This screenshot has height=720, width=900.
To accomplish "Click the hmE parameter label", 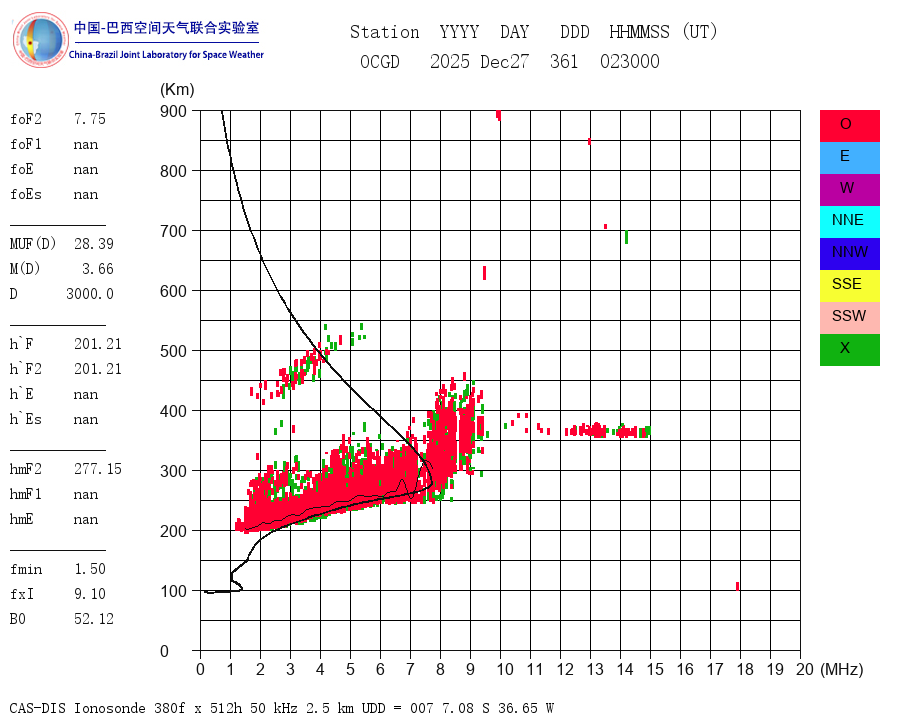I will [x=22, y=519].
